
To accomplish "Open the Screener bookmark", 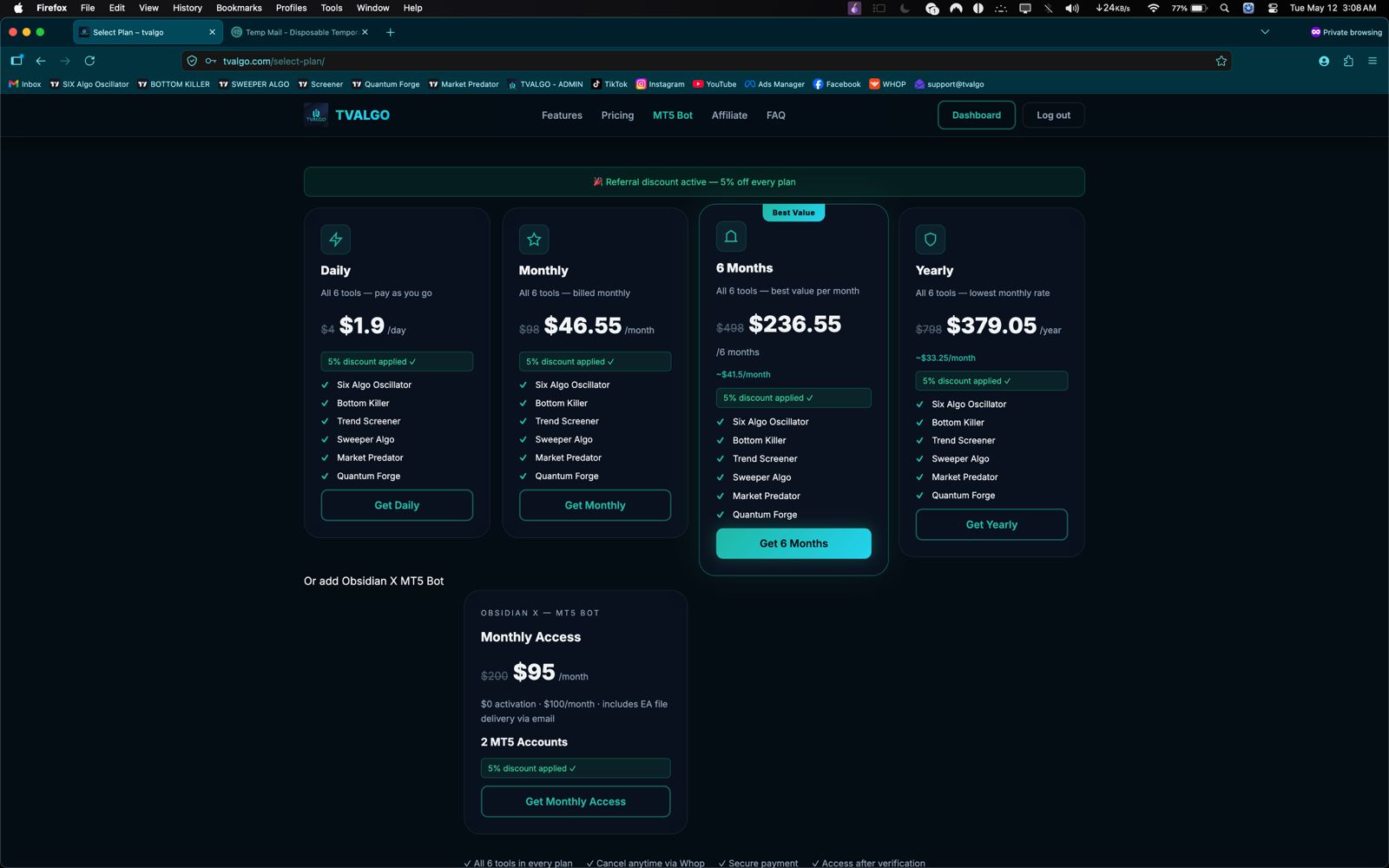I will tap(320, 84).
